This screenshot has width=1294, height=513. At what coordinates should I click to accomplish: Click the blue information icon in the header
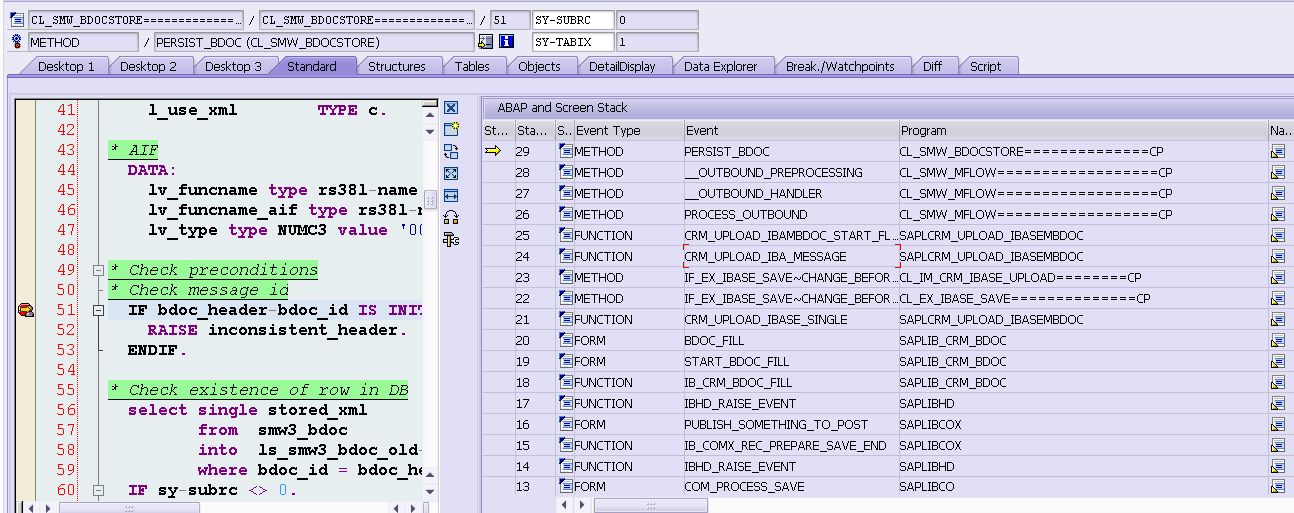coord(506,42)
